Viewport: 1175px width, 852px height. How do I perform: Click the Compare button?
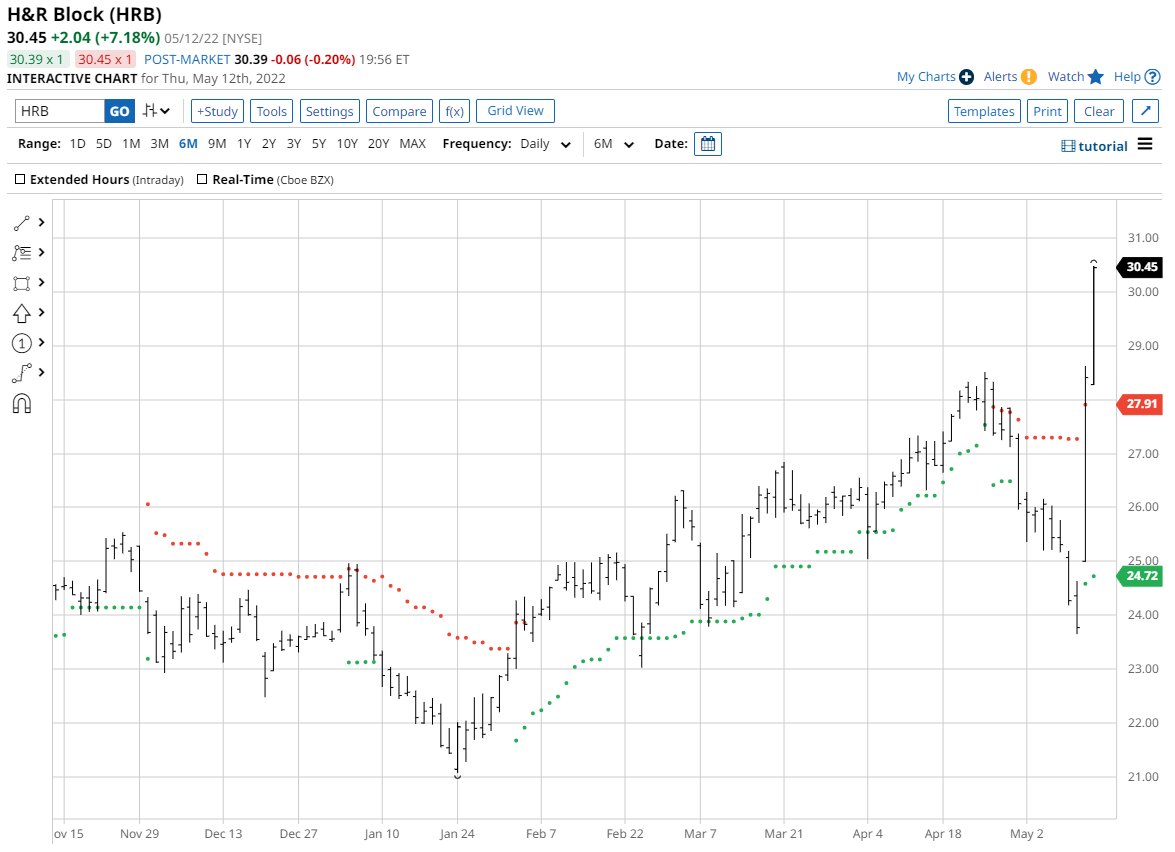[x=399, y=111]
